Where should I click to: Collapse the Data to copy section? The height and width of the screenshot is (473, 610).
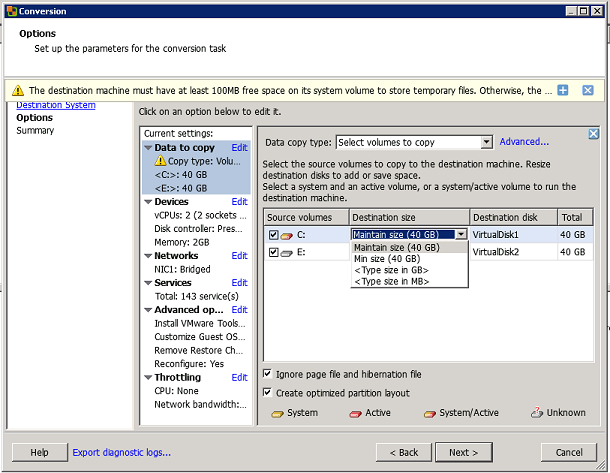148,148
